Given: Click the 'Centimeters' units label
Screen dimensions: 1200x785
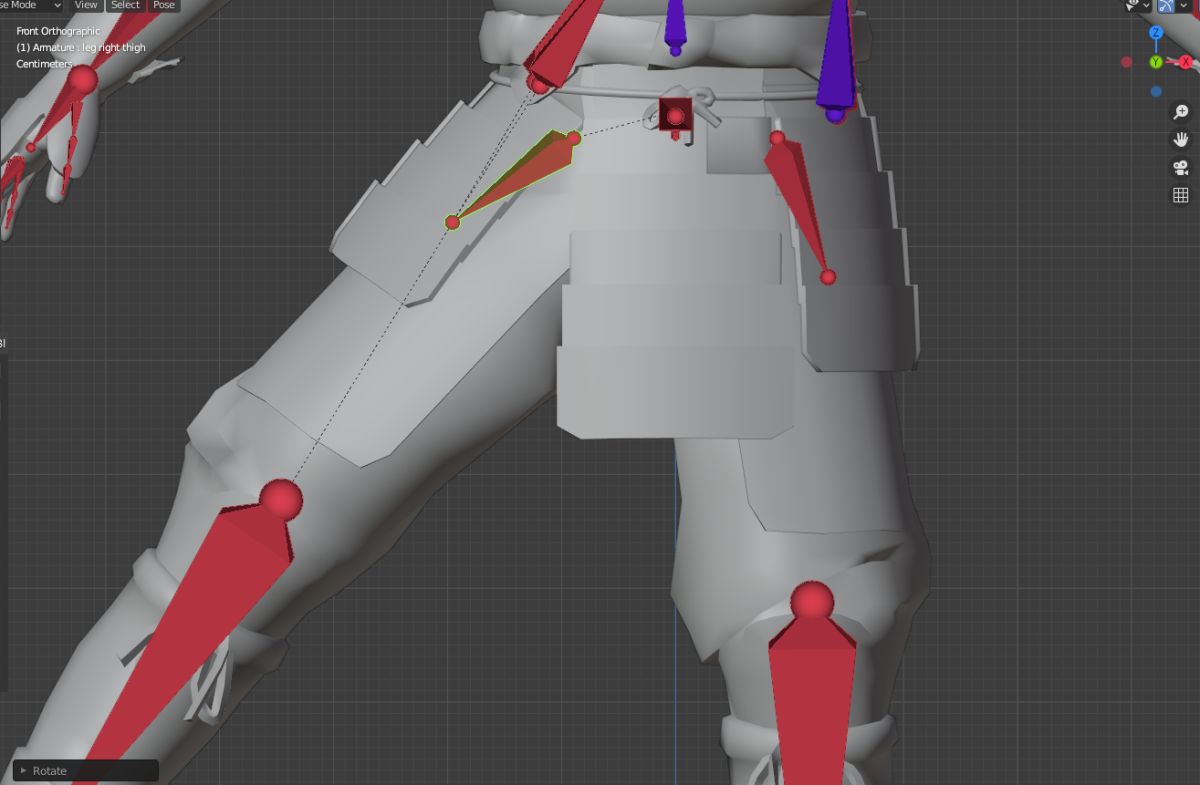Looking at the screenshot, I should [x=44, y=64].
